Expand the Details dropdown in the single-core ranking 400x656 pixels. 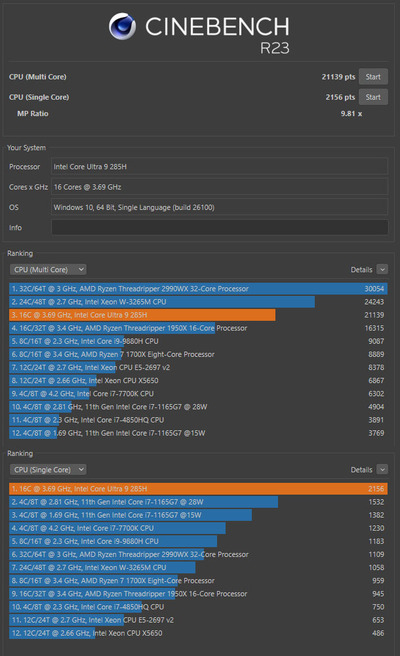coord(382,469)
